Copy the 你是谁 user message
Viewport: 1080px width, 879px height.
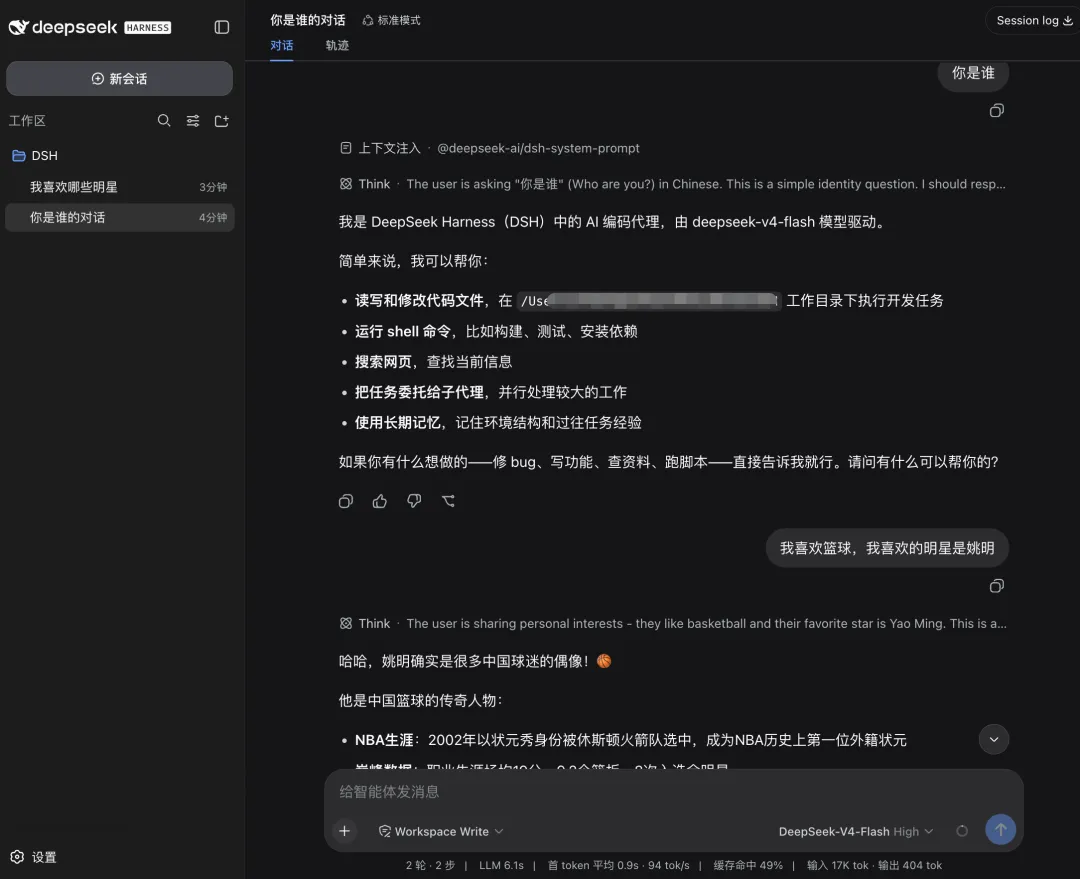point(996,111)
